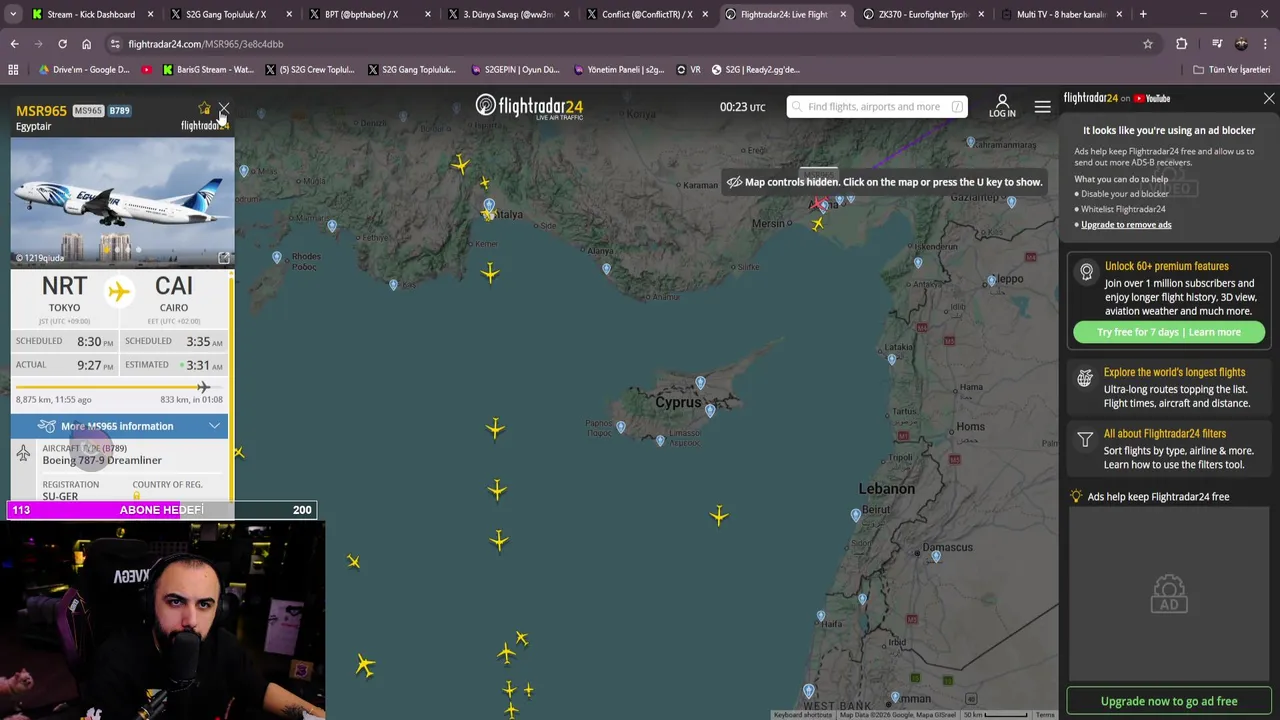Screen dimensions: 1280x720
Task: Click the B789 aircraft type badge
Action: [119, 110]
